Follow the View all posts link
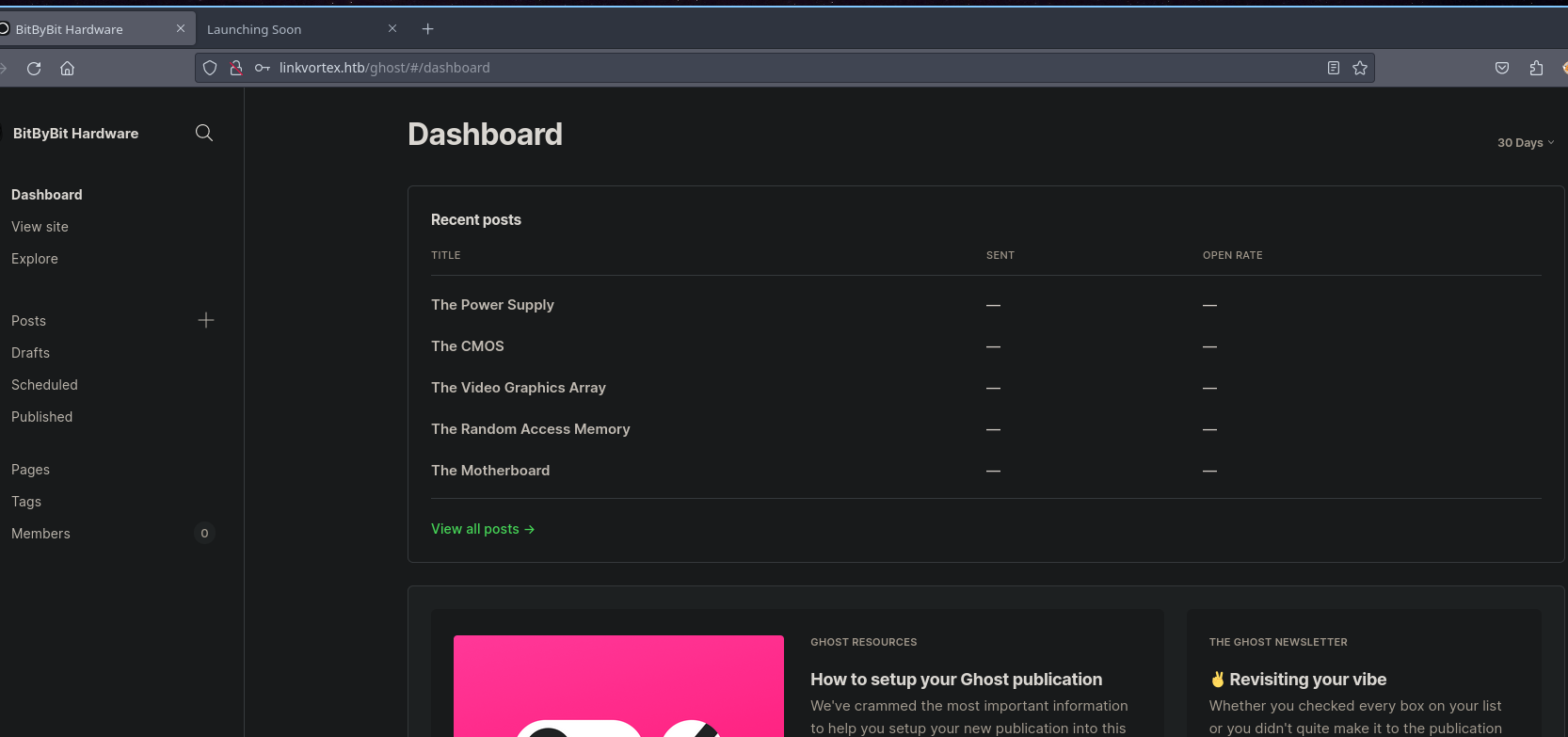This screenshot has height=737, width=1568. pyautogui.click(x=483, y=529)
